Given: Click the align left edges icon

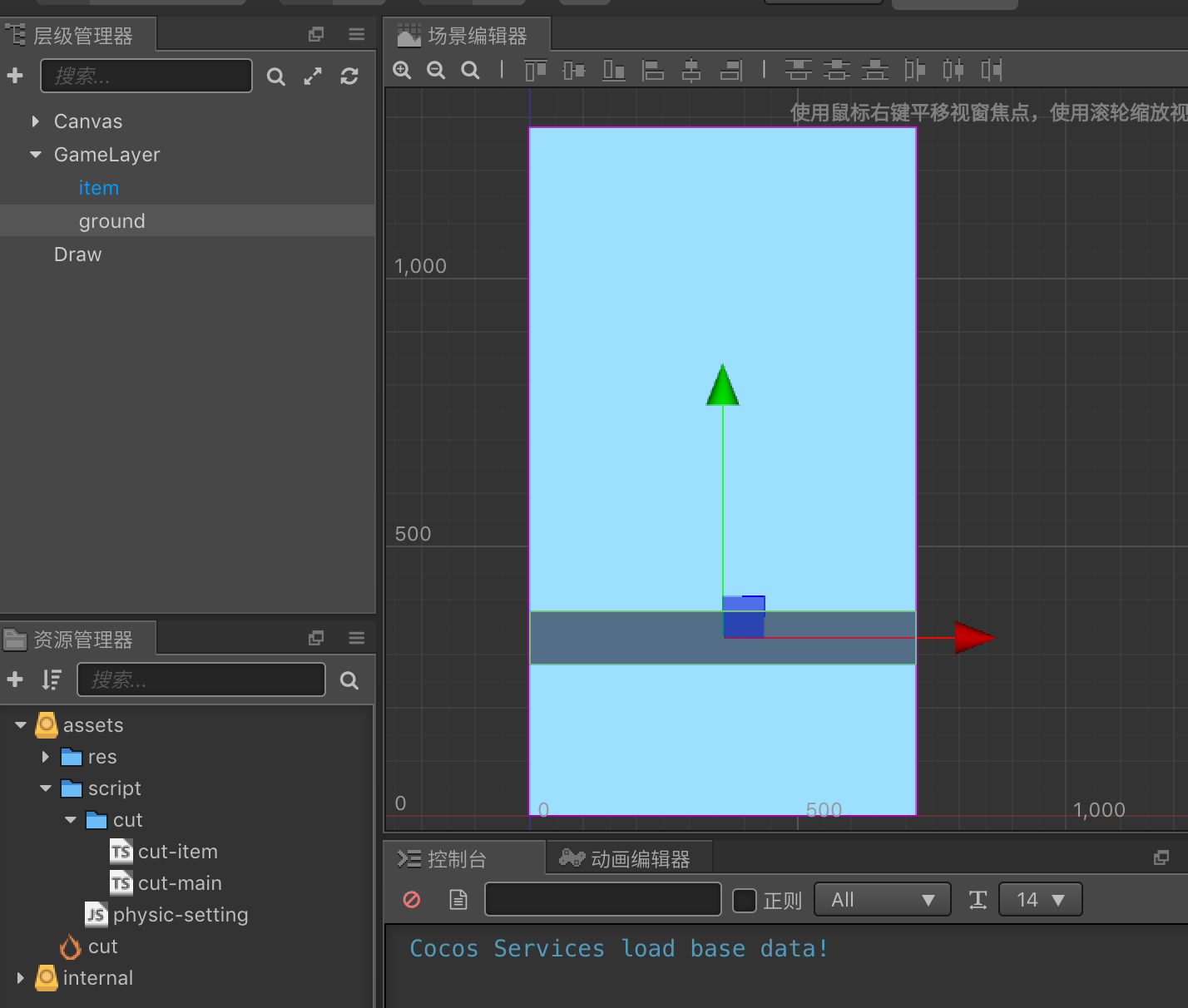Looking at the screenshot, I should click(653, 71).
